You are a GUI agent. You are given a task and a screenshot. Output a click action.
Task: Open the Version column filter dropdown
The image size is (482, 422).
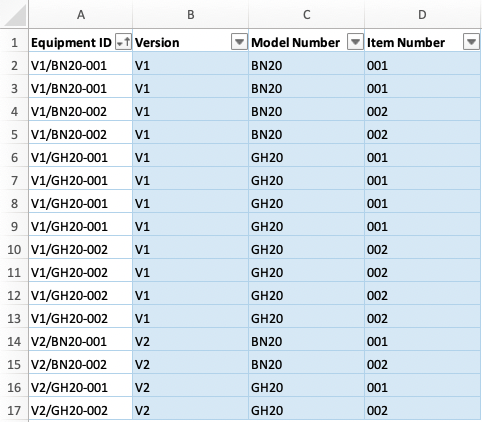[x=239, y=42]
